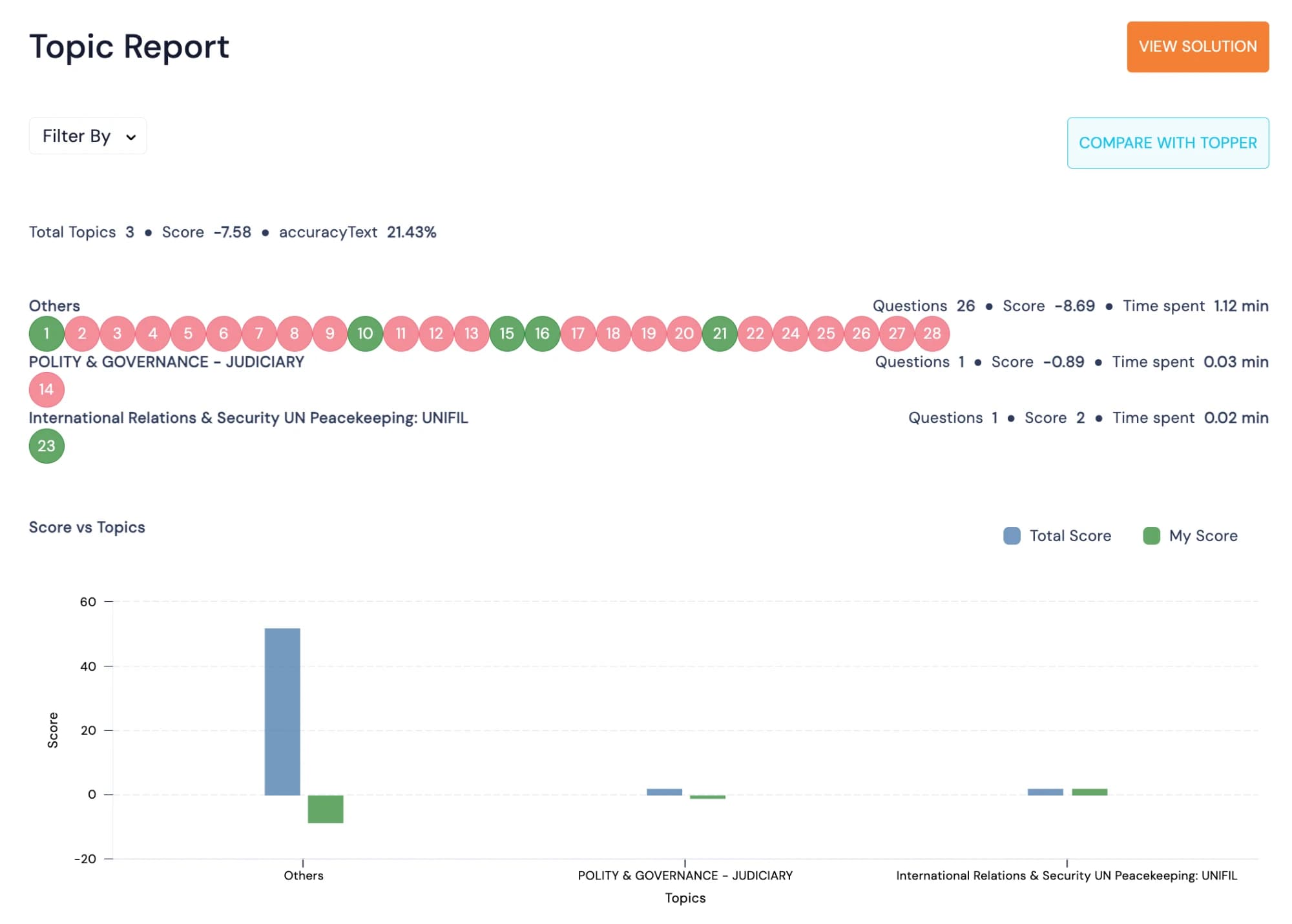Viewport: 1292px width, 924px height.
Task: Open the Filter By dropdown
Action: tap(88, 136)
